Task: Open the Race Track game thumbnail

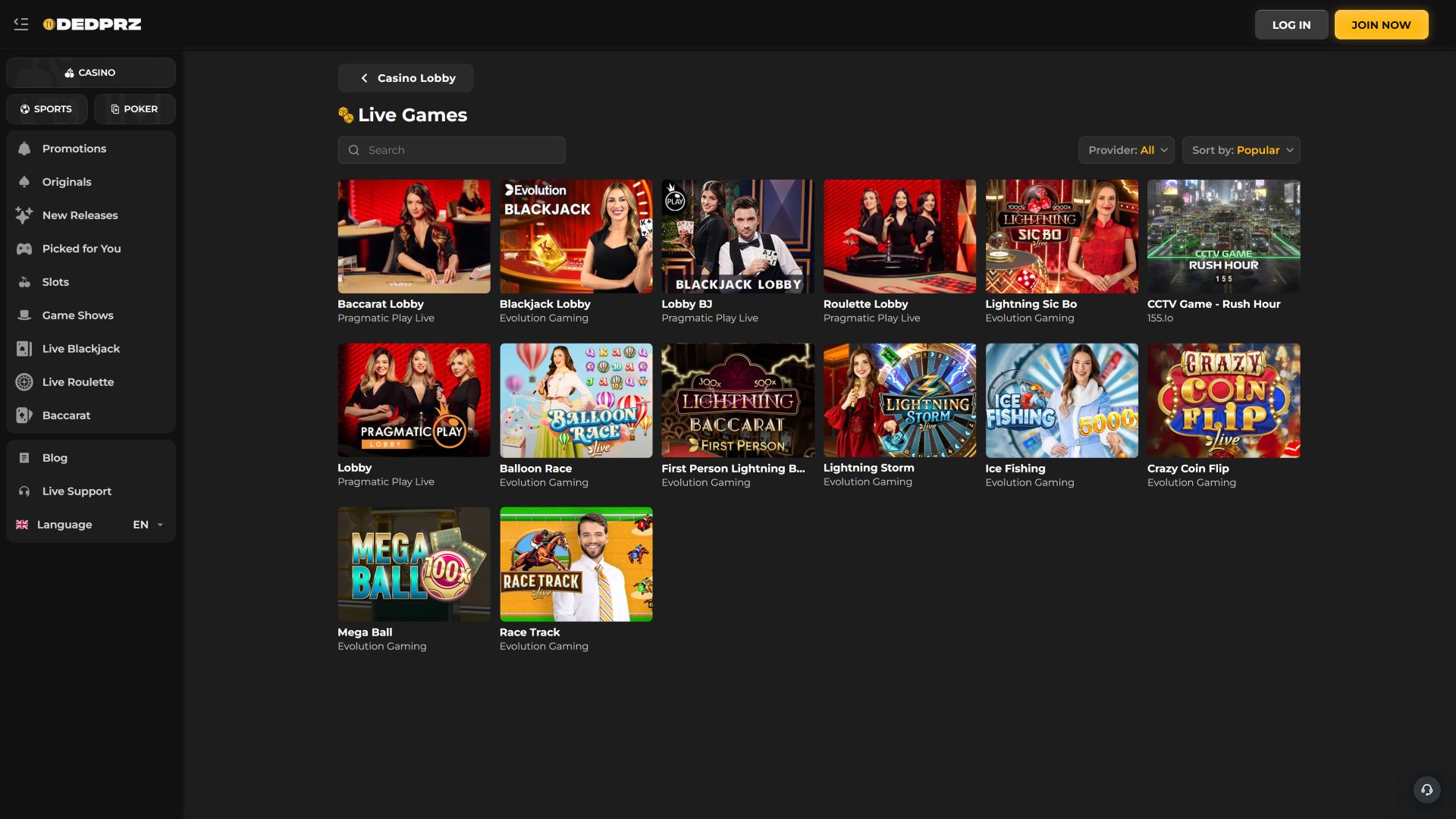Action: click(x=576, y=564)
